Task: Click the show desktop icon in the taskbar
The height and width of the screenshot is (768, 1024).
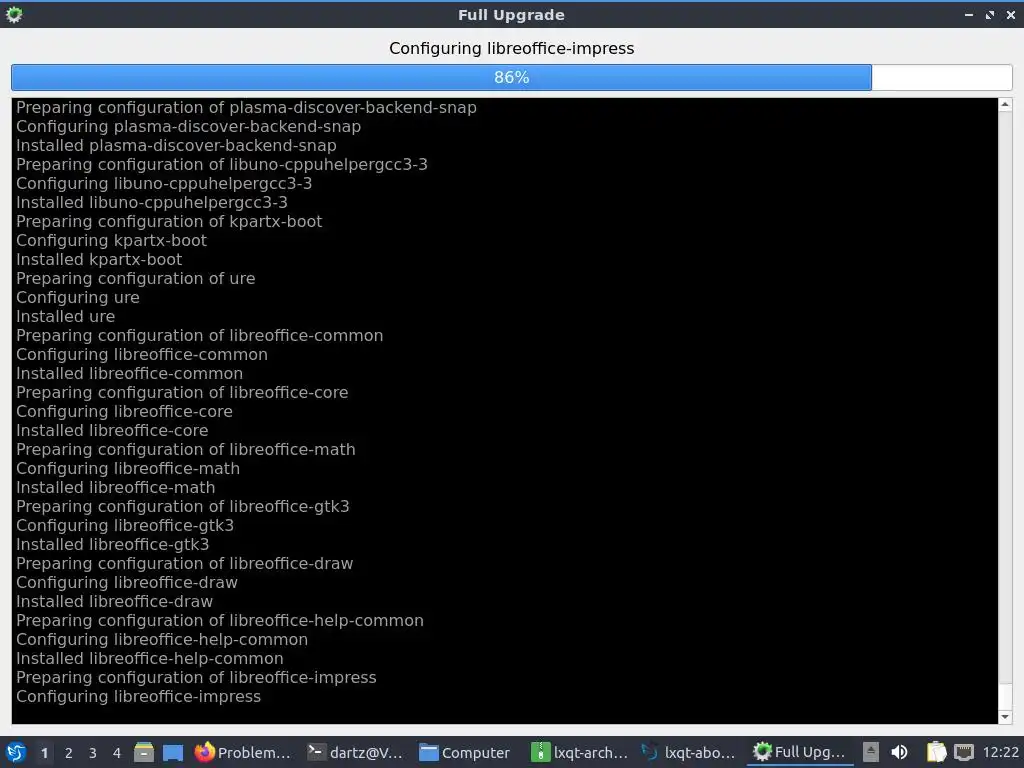Action: coord(173,753)
